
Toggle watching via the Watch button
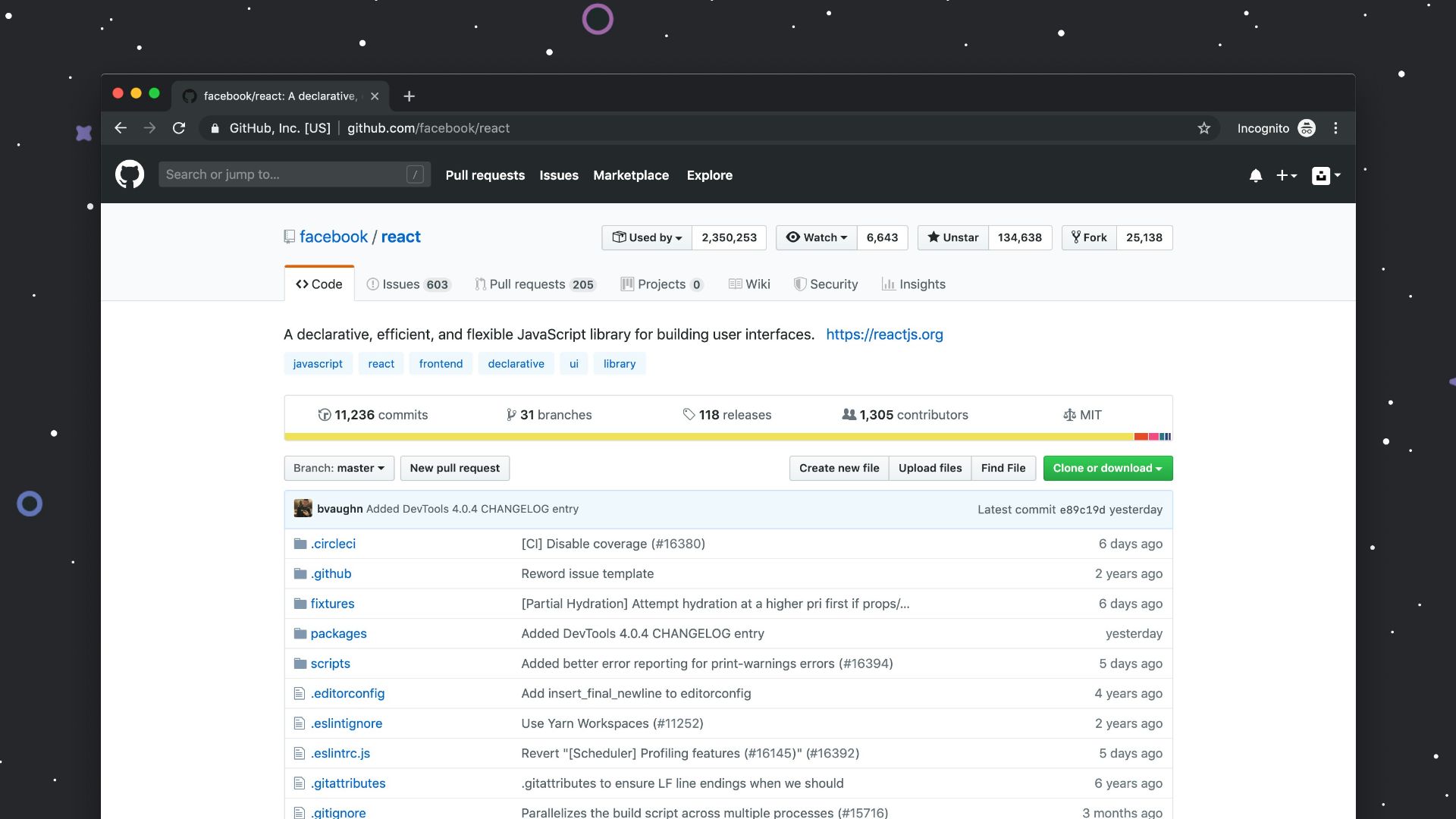[x=815, y=237]
